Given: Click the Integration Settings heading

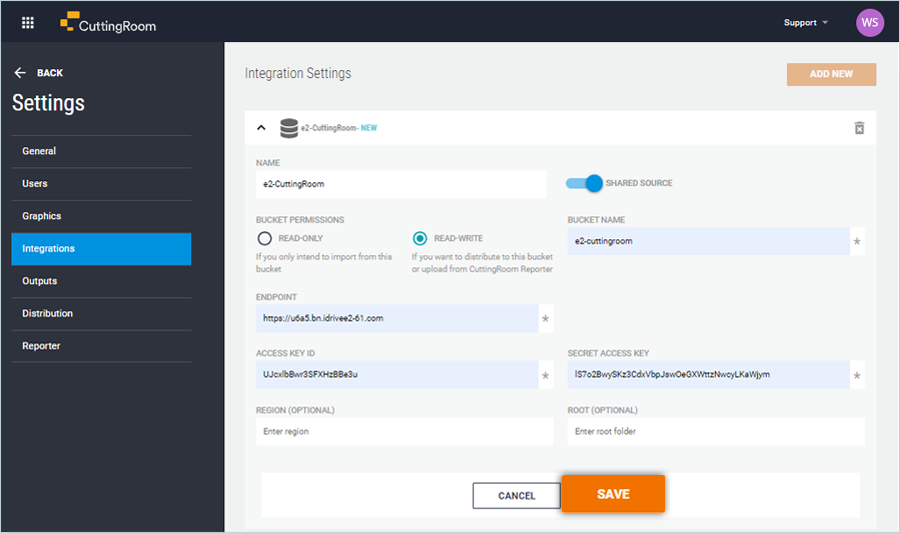Looking at the screenshot, I should (x=298, y=73).
